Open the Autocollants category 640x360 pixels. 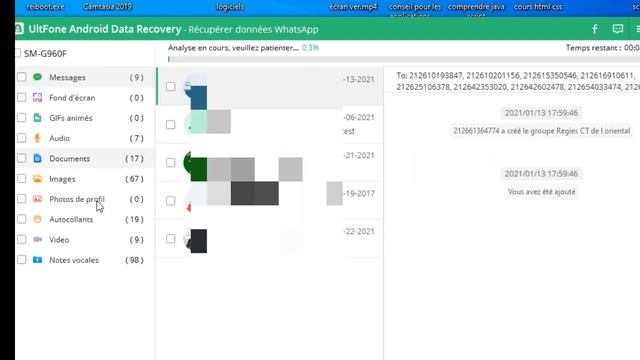[x=84, y=219]
